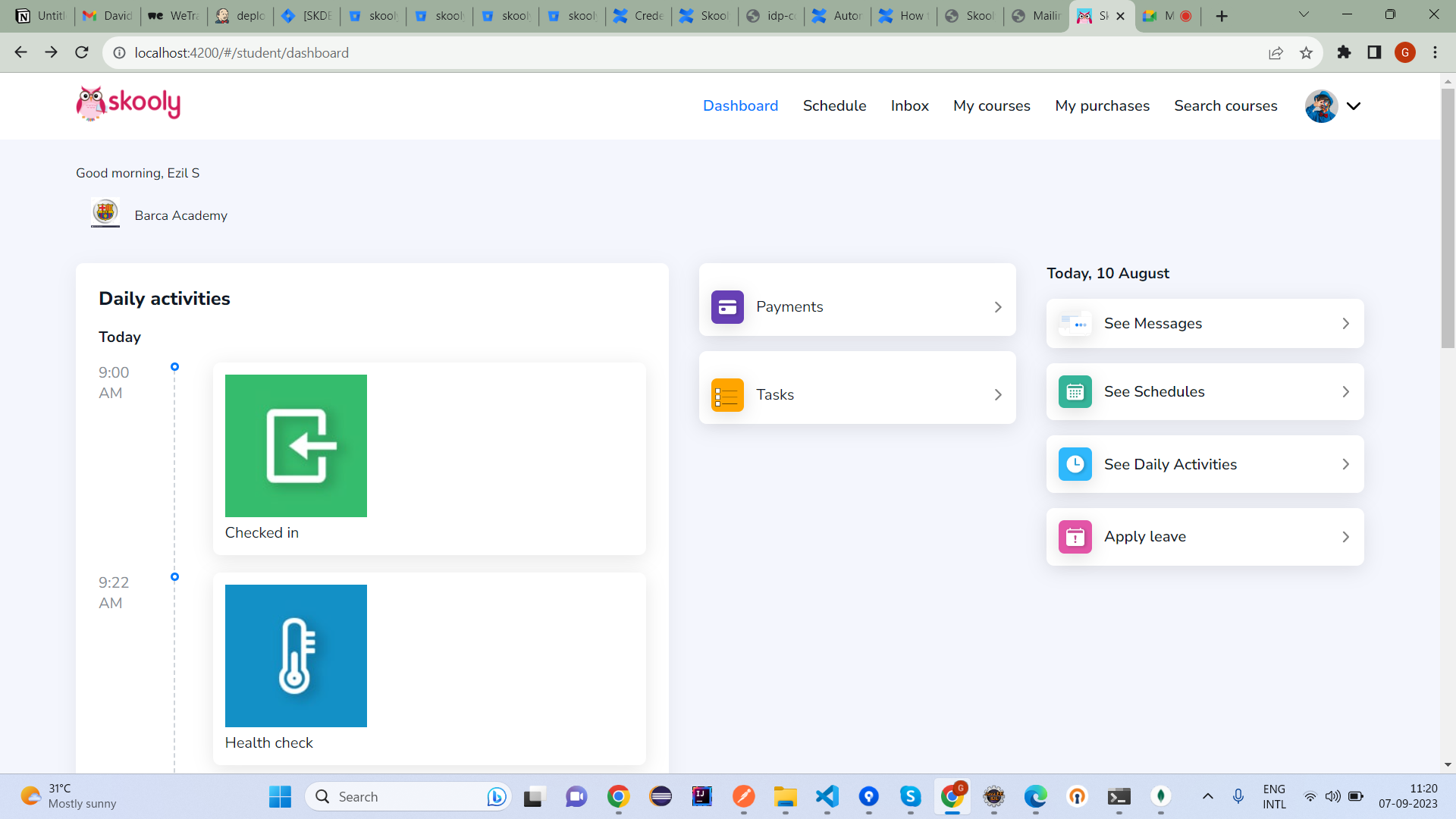Click the blue clock Daily Activities icon
The height and width of the screenshot is (819, 1456).
(1075, 464)
